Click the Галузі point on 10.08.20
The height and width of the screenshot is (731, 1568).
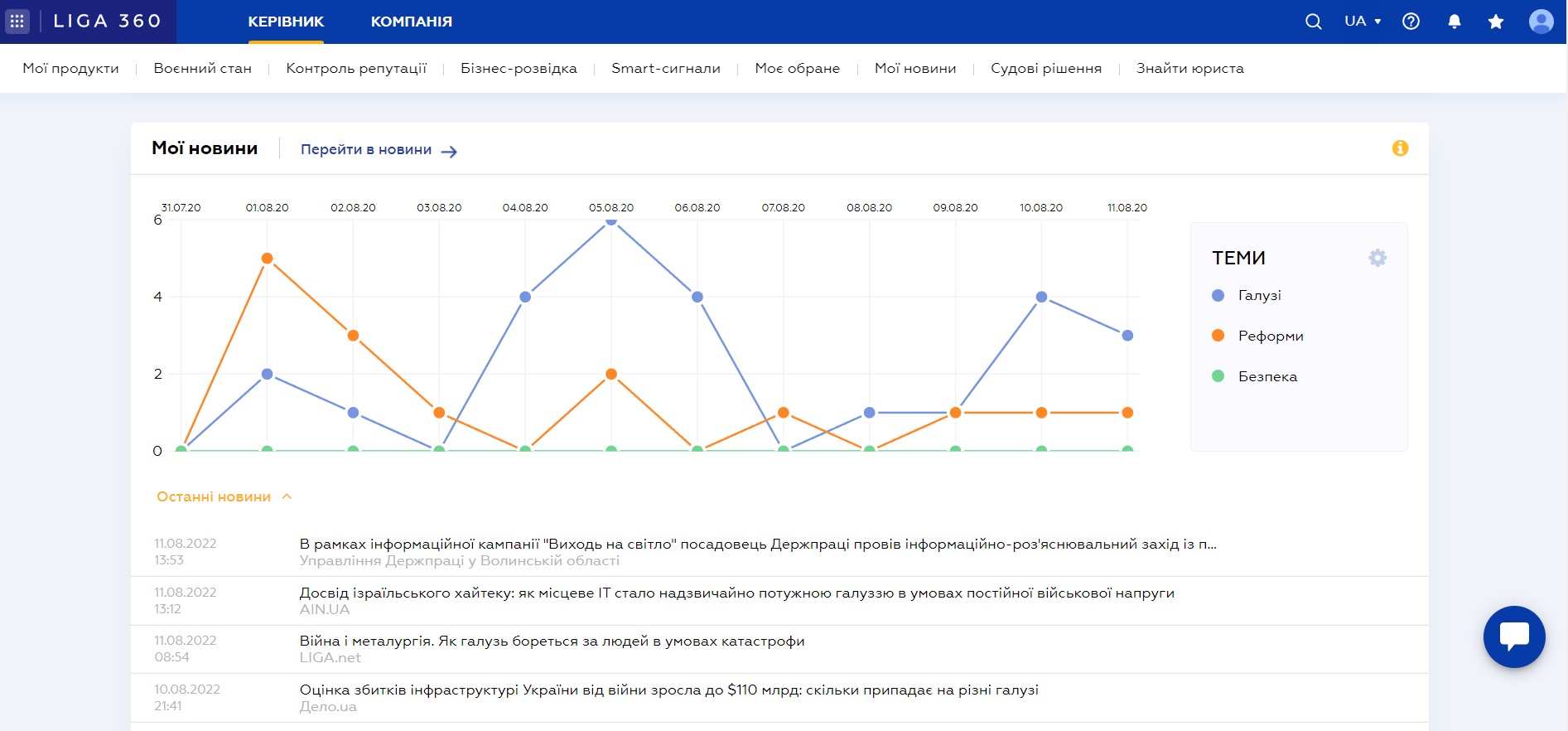[x=1041, y=297]
